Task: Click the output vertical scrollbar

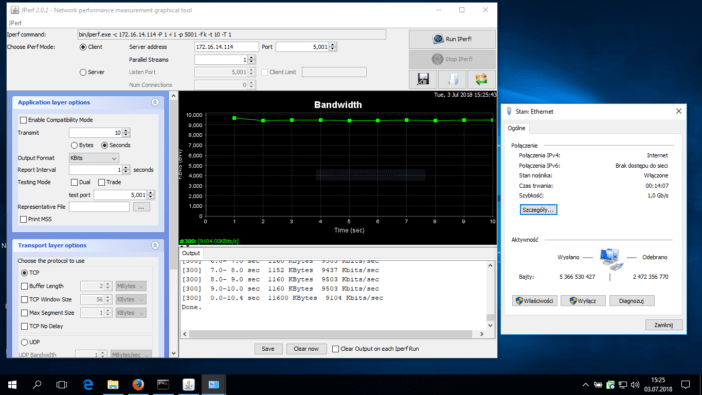Action: pyautogui.click(x=490, y=296)
